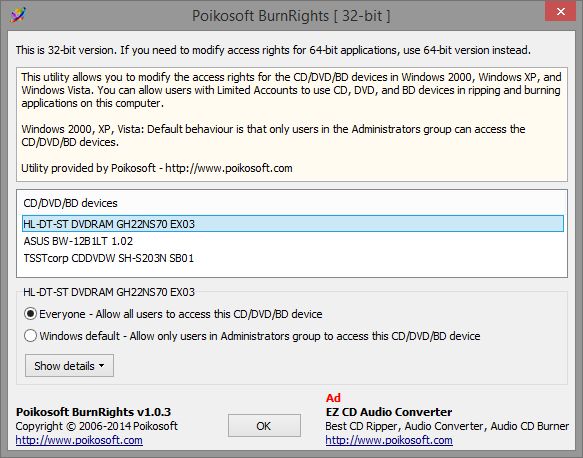Click the Show details dropdown arrow

click(x=102, y=366)
